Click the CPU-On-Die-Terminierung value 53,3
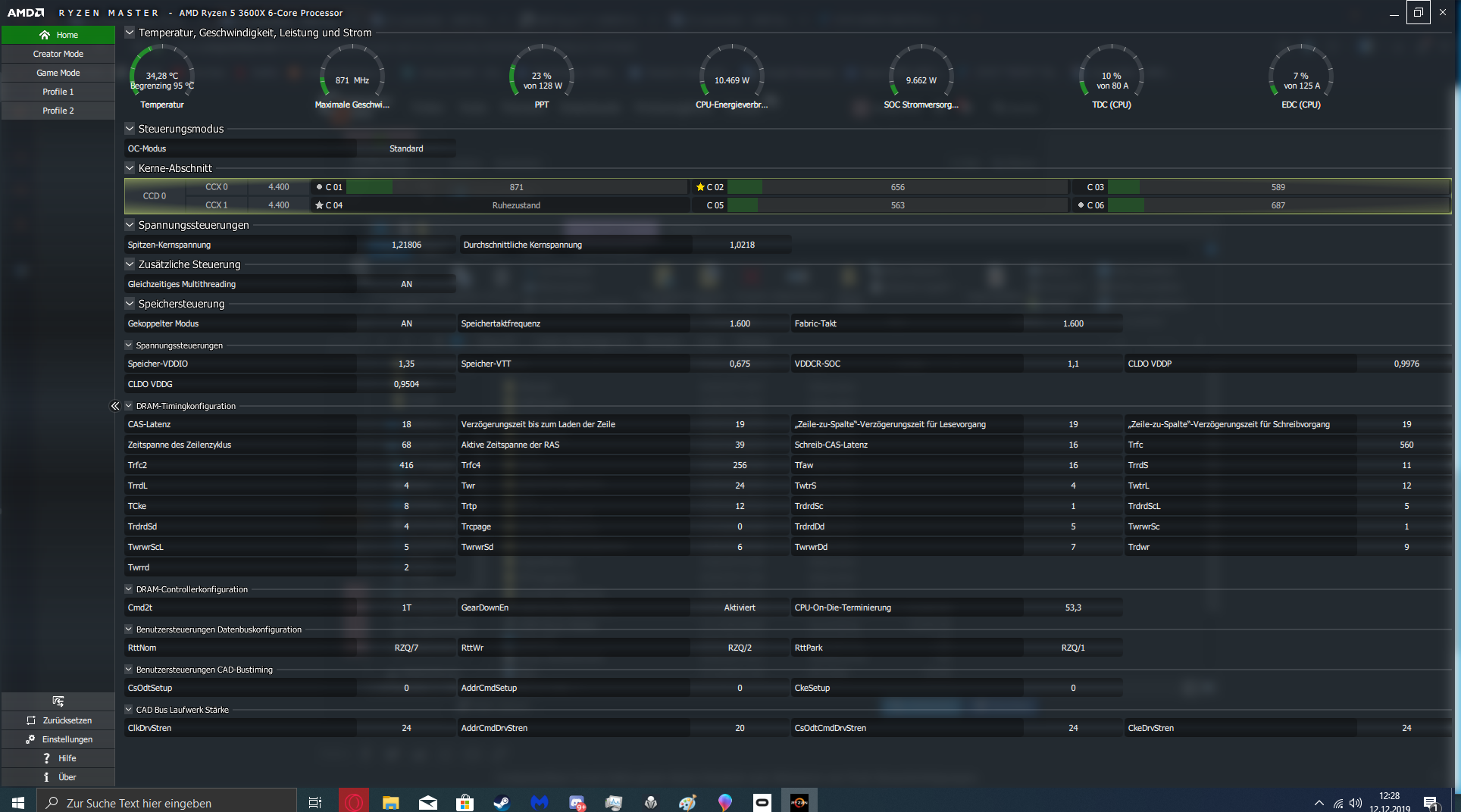 tap(1073, 607)
